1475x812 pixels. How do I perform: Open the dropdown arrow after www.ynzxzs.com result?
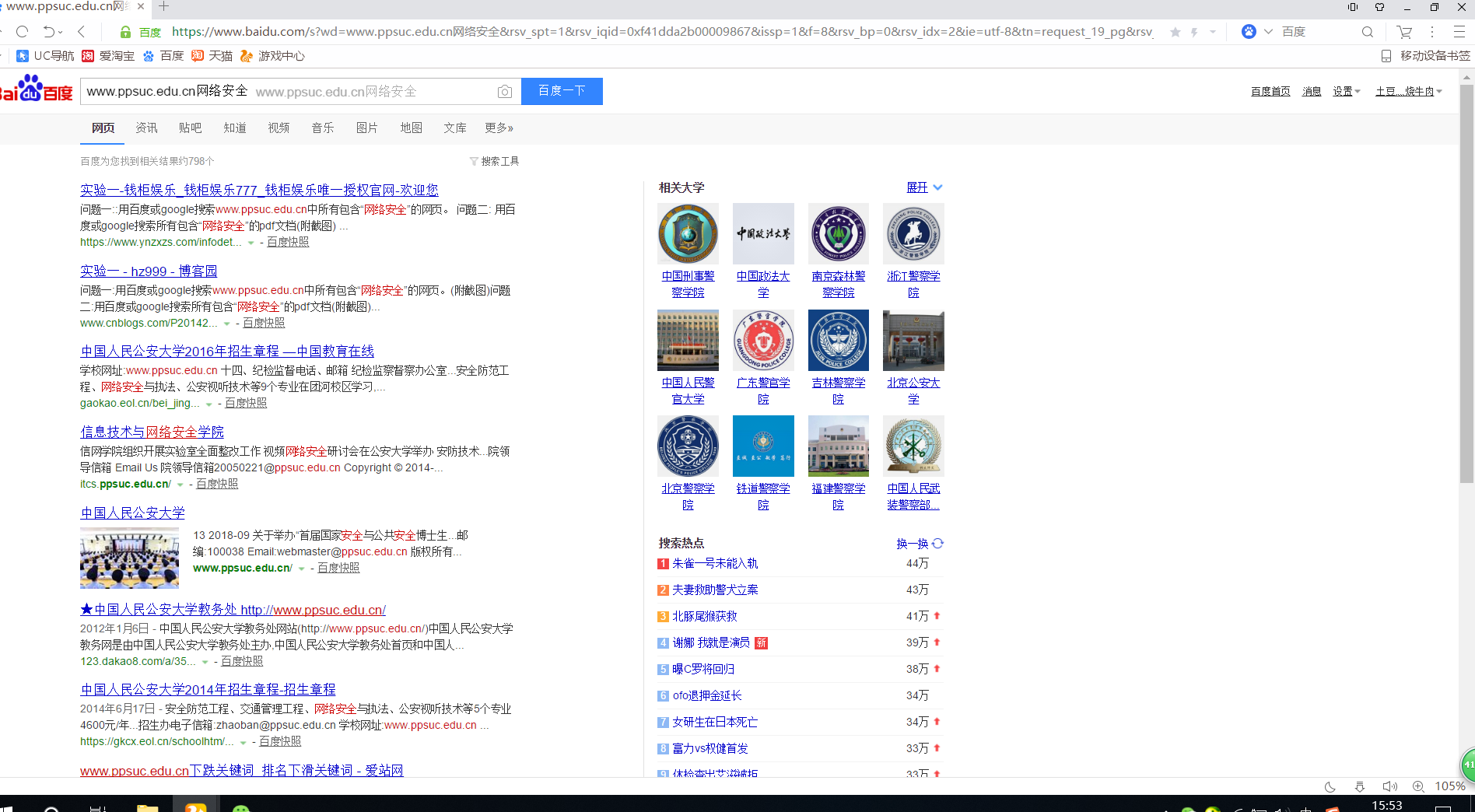pos(251,243)
